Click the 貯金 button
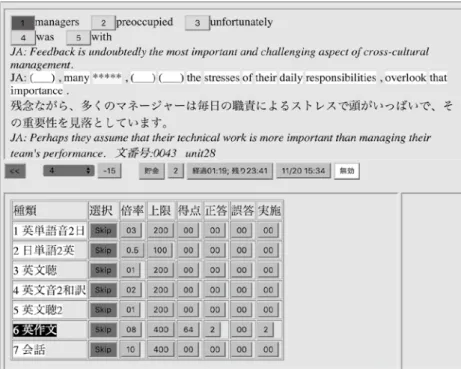461x369 pixels. coord(152,171)
